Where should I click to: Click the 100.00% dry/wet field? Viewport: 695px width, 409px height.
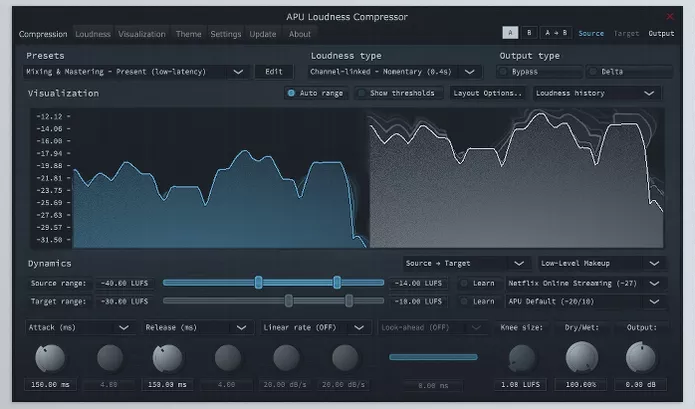click(x=581, y=385)
